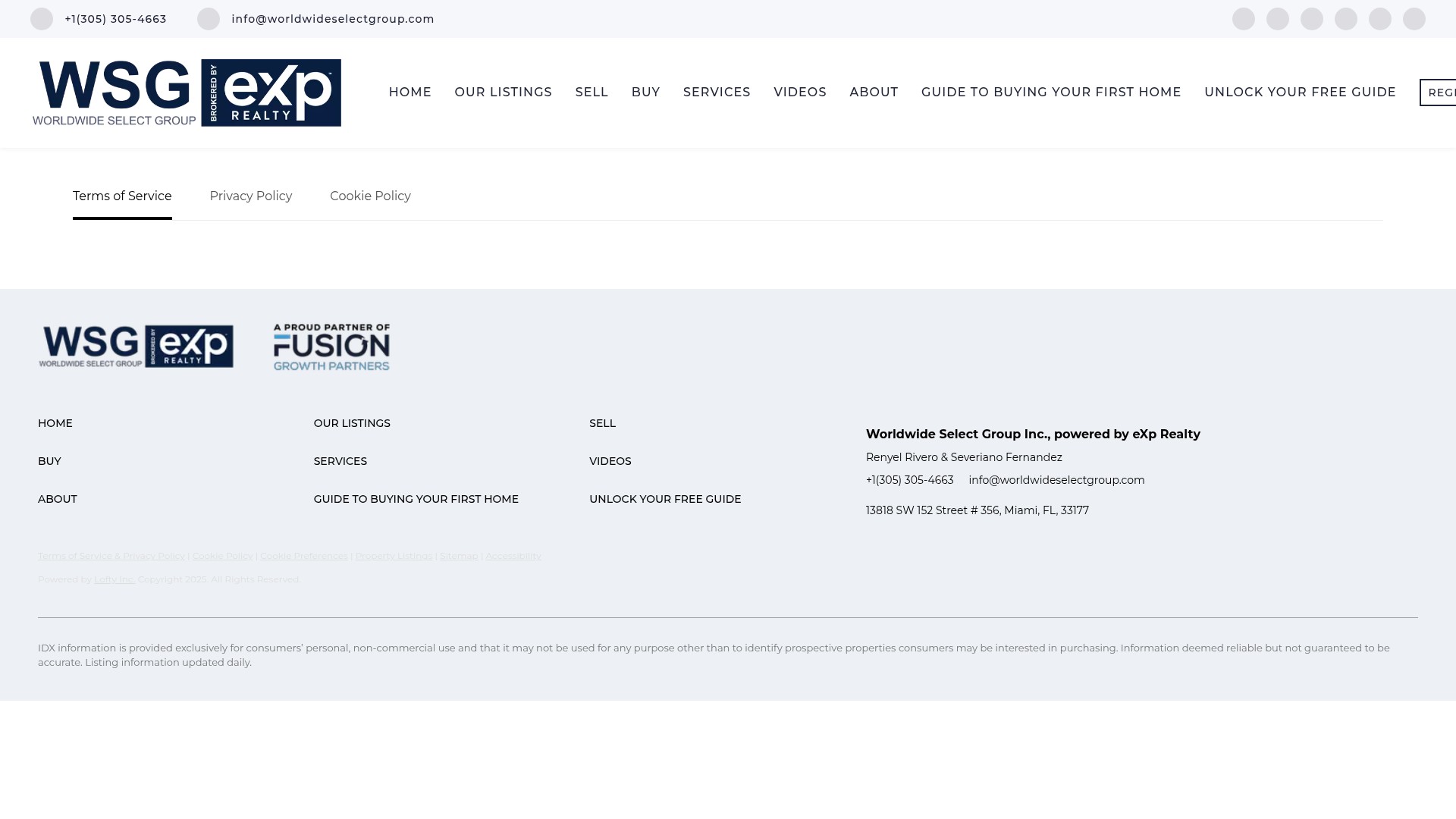Image resolution: width=1456 pixels, height=819 pixels.
Task: Select the Terms of Service tab
Action: [x=122, y=196]
